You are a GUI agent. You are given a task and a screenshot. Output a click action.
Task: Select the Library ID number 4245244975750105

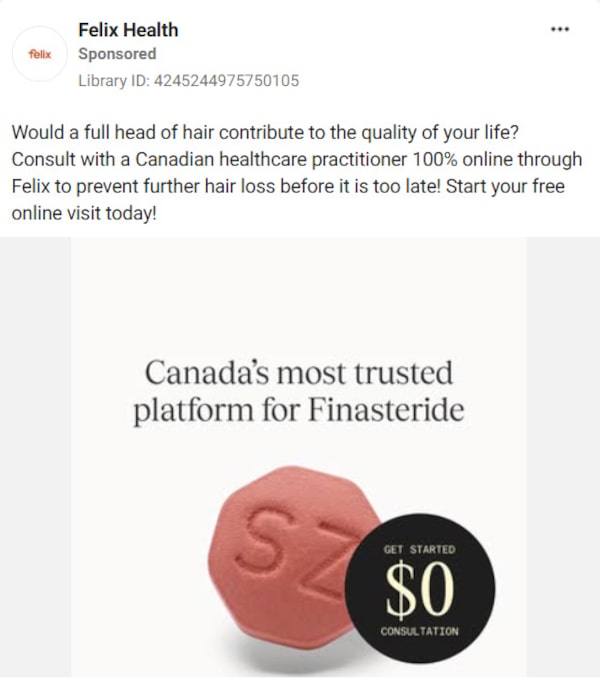pos(225,80)
